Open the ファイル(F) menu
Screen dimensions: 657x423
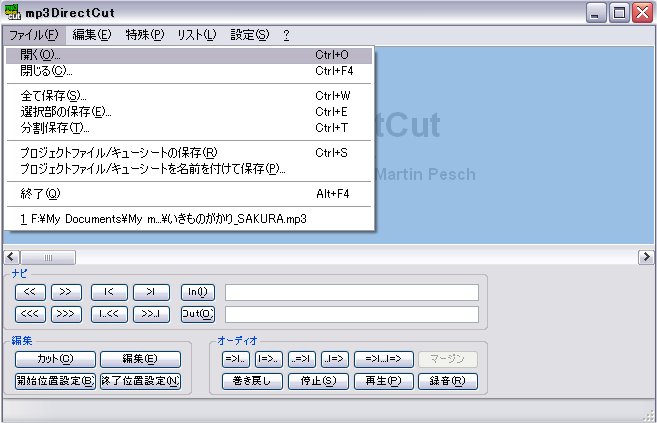click(x=34, y=35)
